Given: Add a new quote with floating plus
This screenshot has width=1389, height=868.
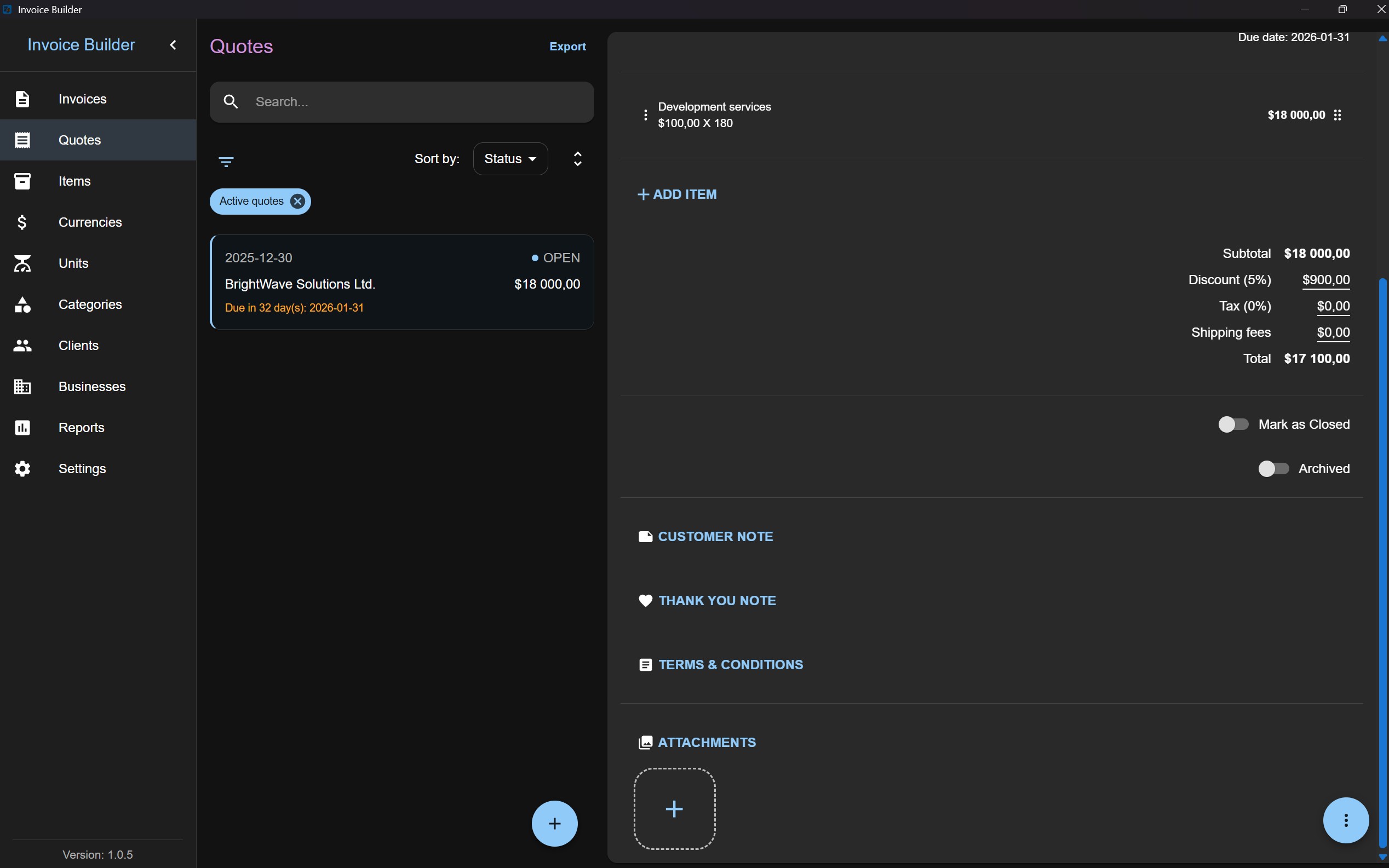Looking at the screenshot, I should click(554, 823).
